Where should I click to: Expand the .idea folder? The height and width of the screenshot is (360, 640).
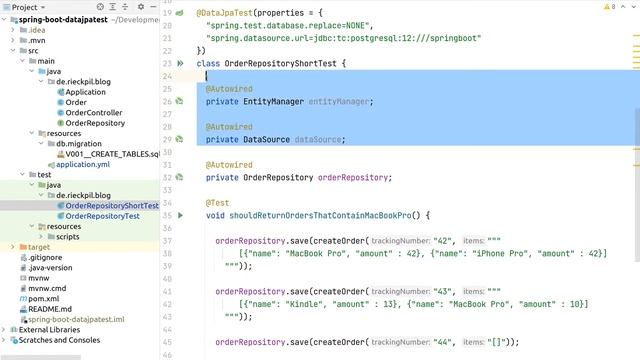point(13,30)
